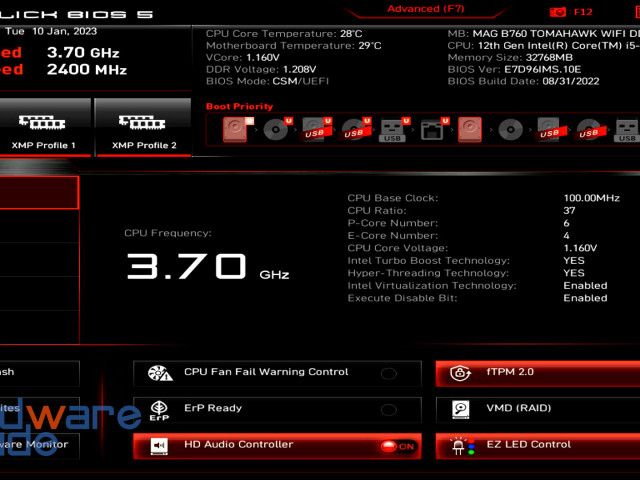Select the legacy USB hard disk boot icon

tap(550, 130)
